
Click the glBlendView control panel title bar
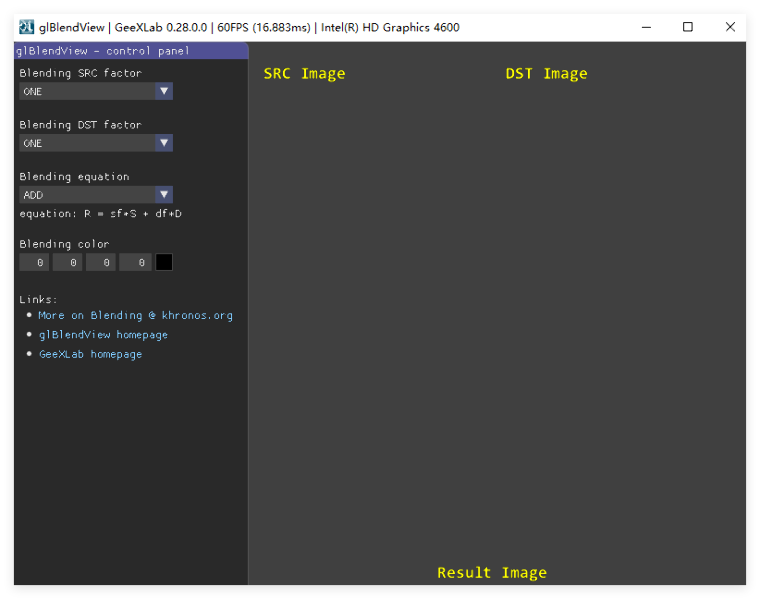[x=131, y=51]
